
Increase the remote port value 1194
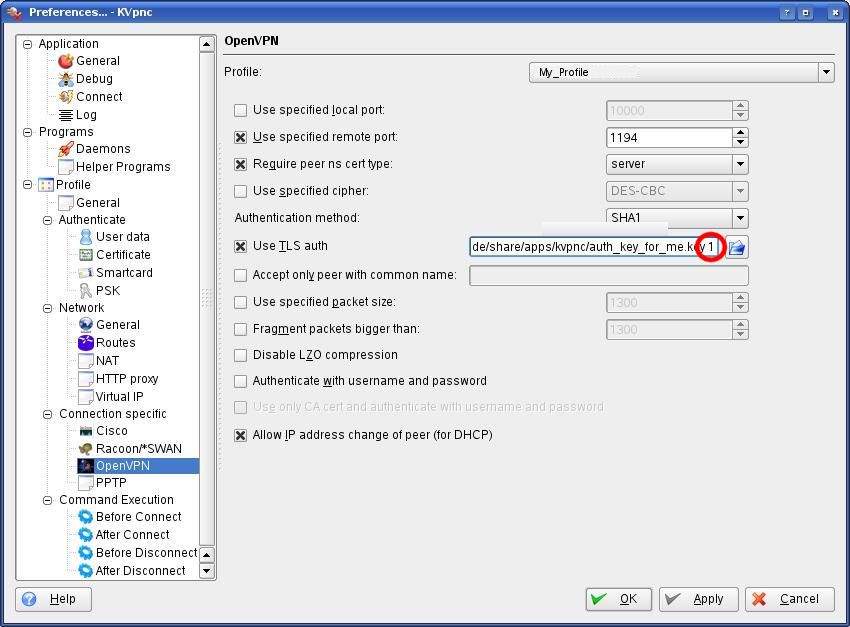pos(740,132)
